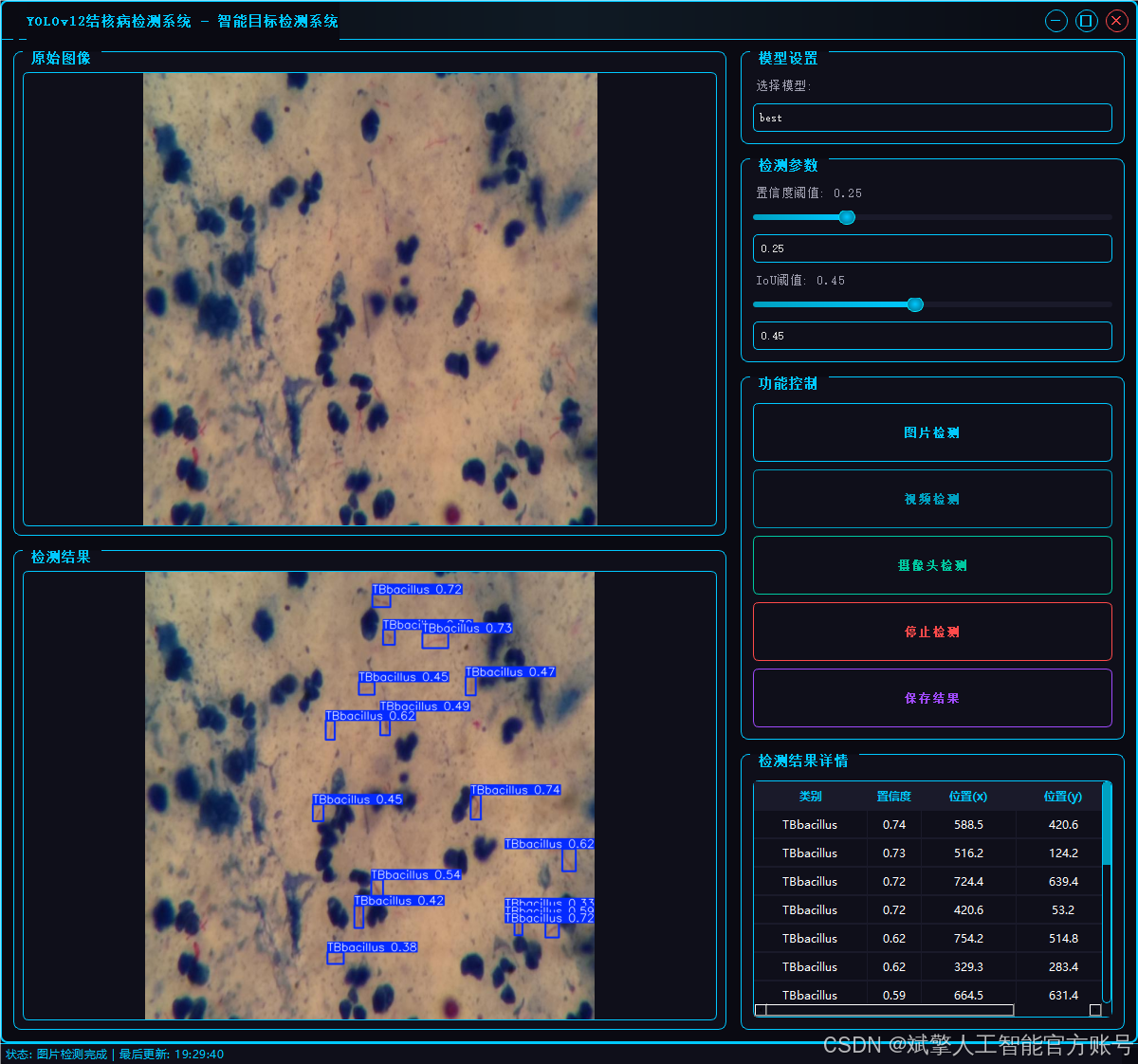Click the last updated time 19:29:40
Viewport: 1138px width, 1064px height.
click(198, 1055)
